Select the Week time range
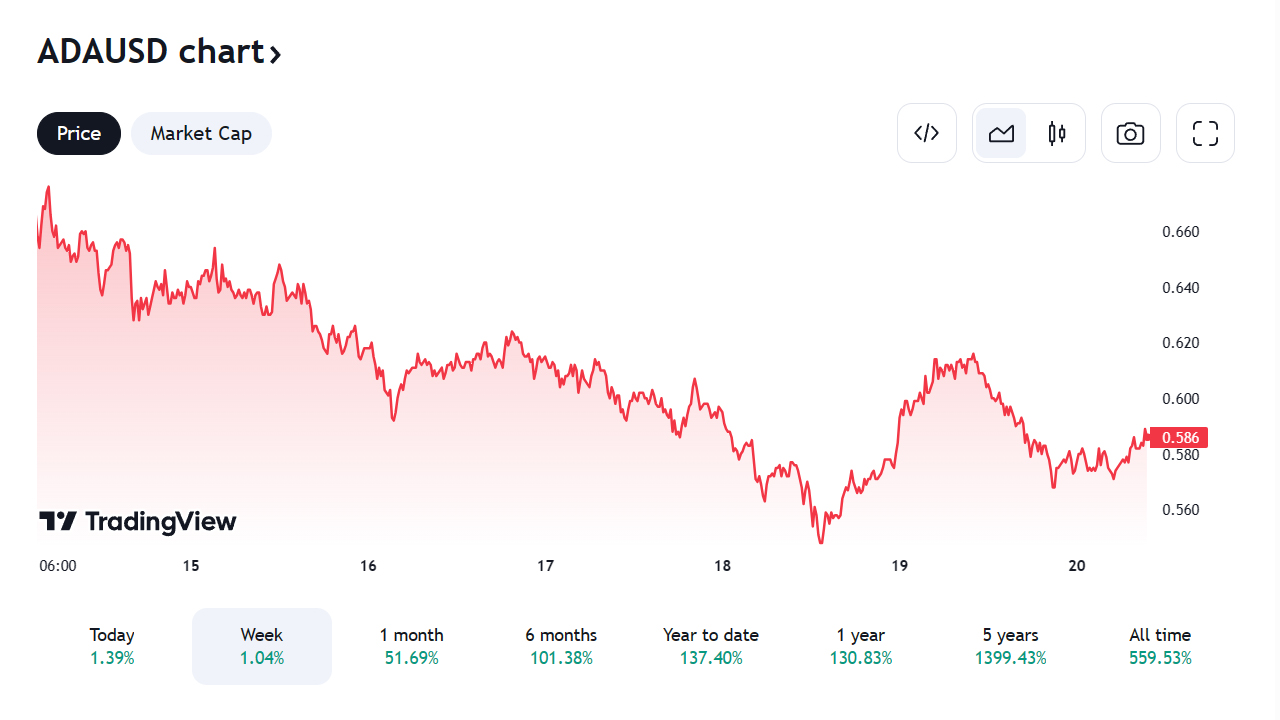Screen dimensions: 1280x720 point(262,646)
